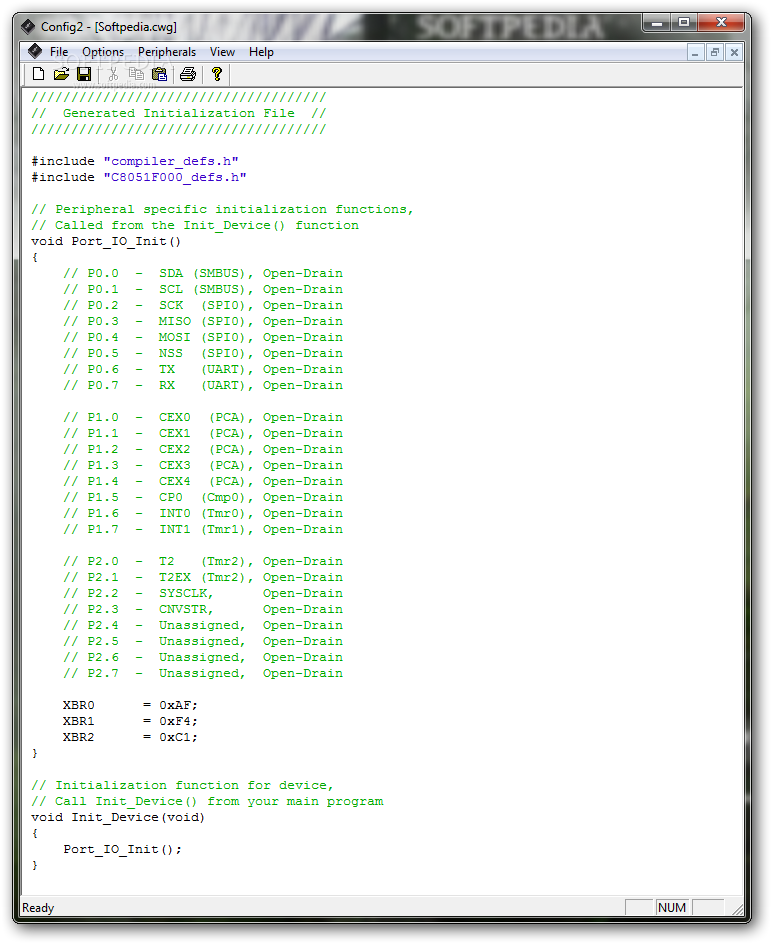Click the P0.0 SDA (SMBUS) comment line
The width and height of the screenshot is (772, 944).
coord(203,273)
